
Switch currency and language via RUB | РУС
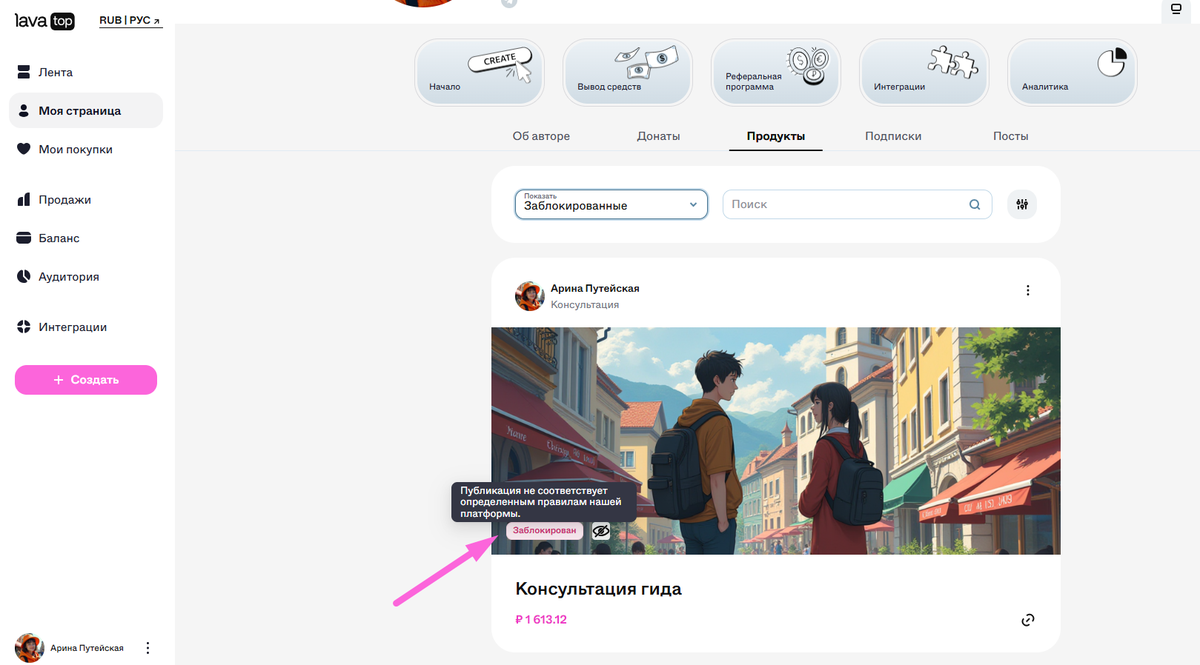[x=130, y=21]
